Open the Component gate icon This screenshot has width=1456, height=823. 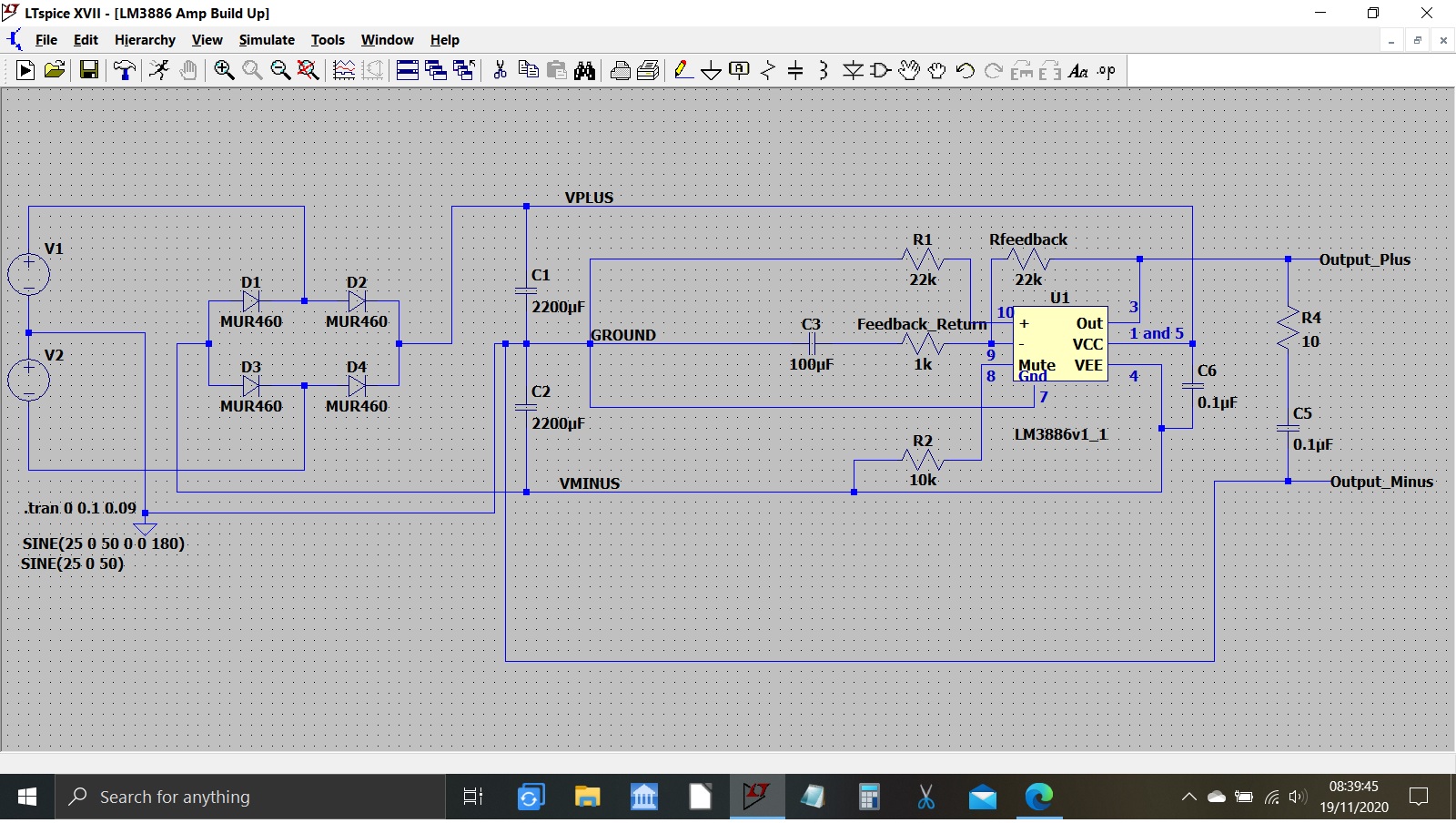pos(881,70)
